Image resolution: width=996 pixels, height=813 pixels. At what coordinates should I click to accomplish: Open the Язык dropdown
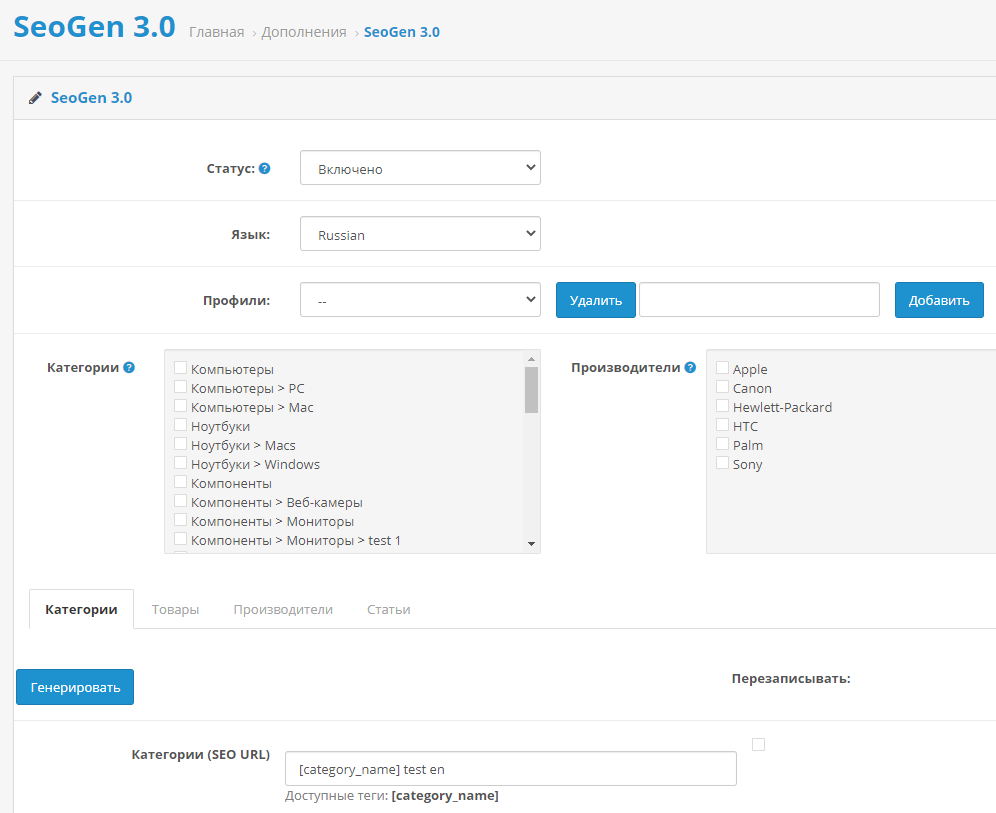[420, 233]
